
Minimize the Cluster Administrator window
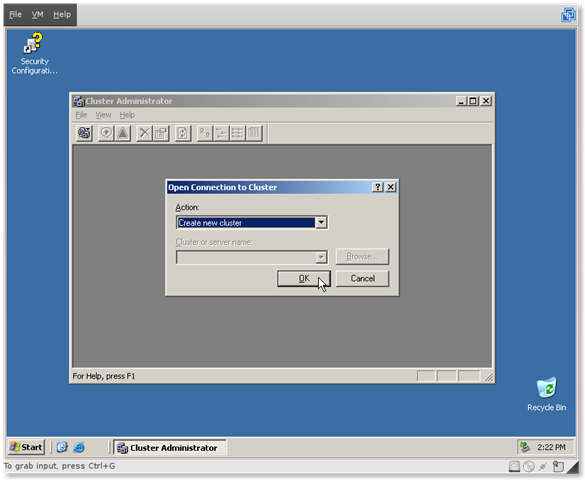click(x=461, y=101)
